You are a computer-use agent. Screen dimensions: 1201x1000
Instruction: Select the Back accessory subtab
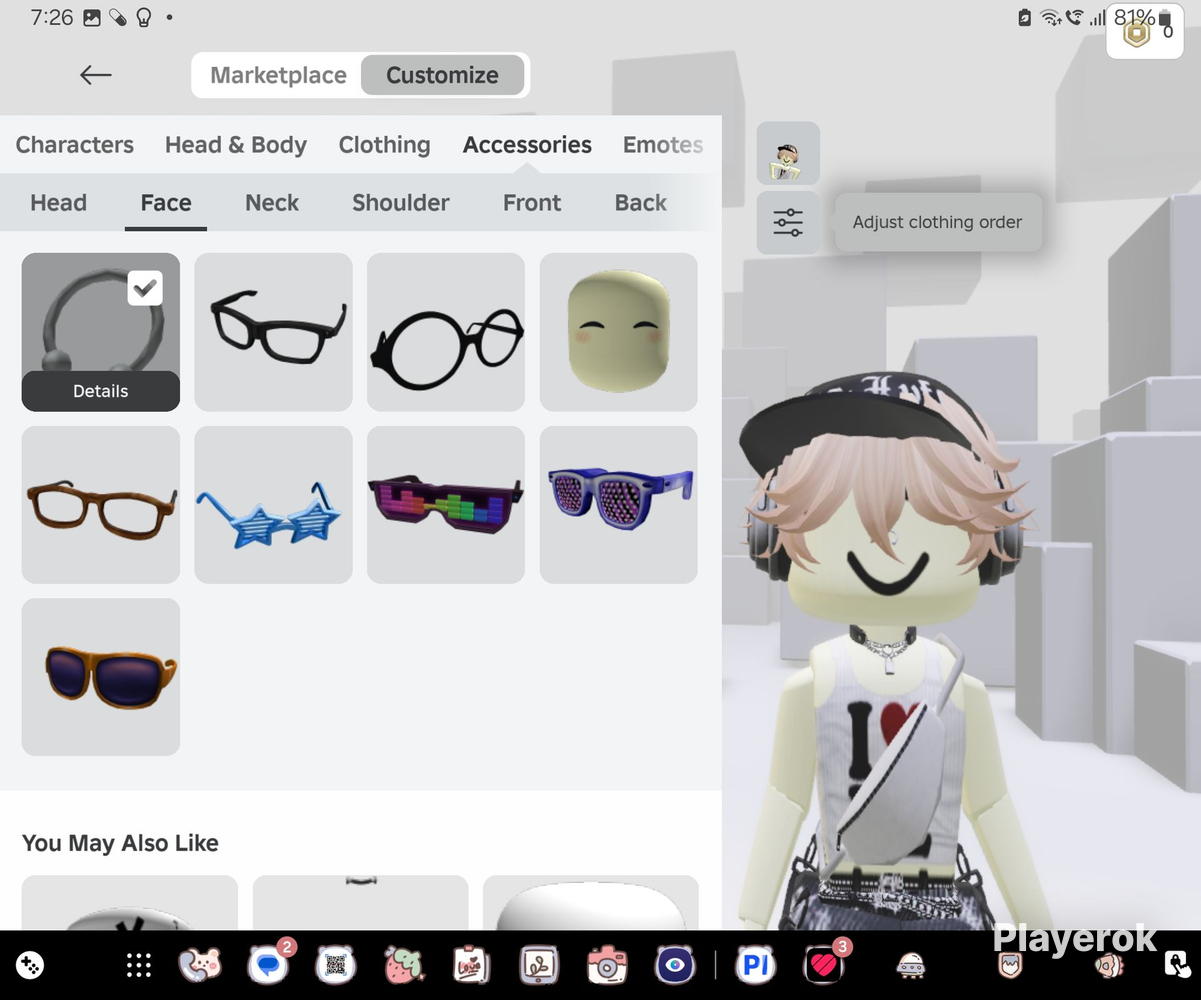click(641, 203)
